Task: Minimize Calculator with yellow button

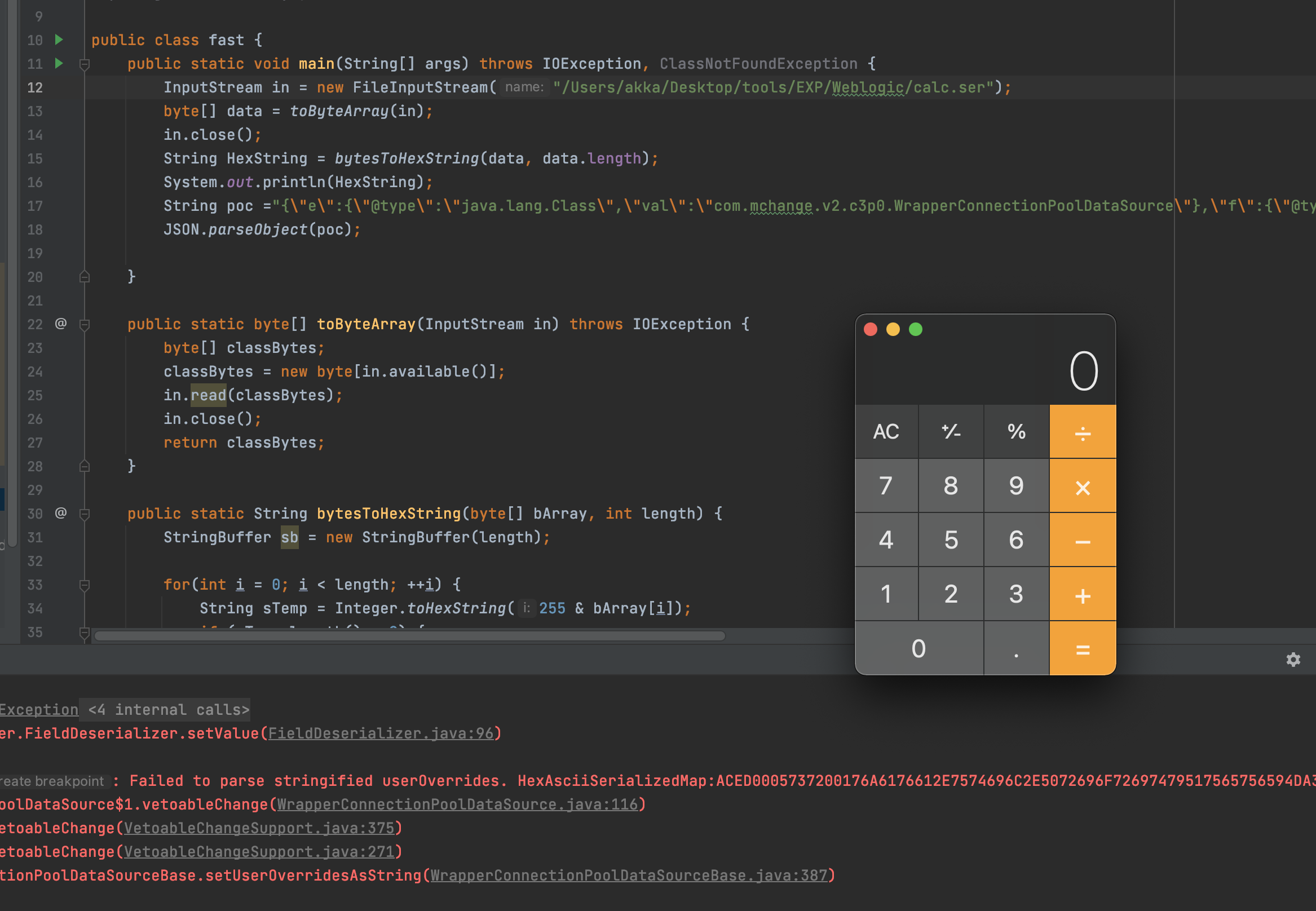Action: coord(893,329)
